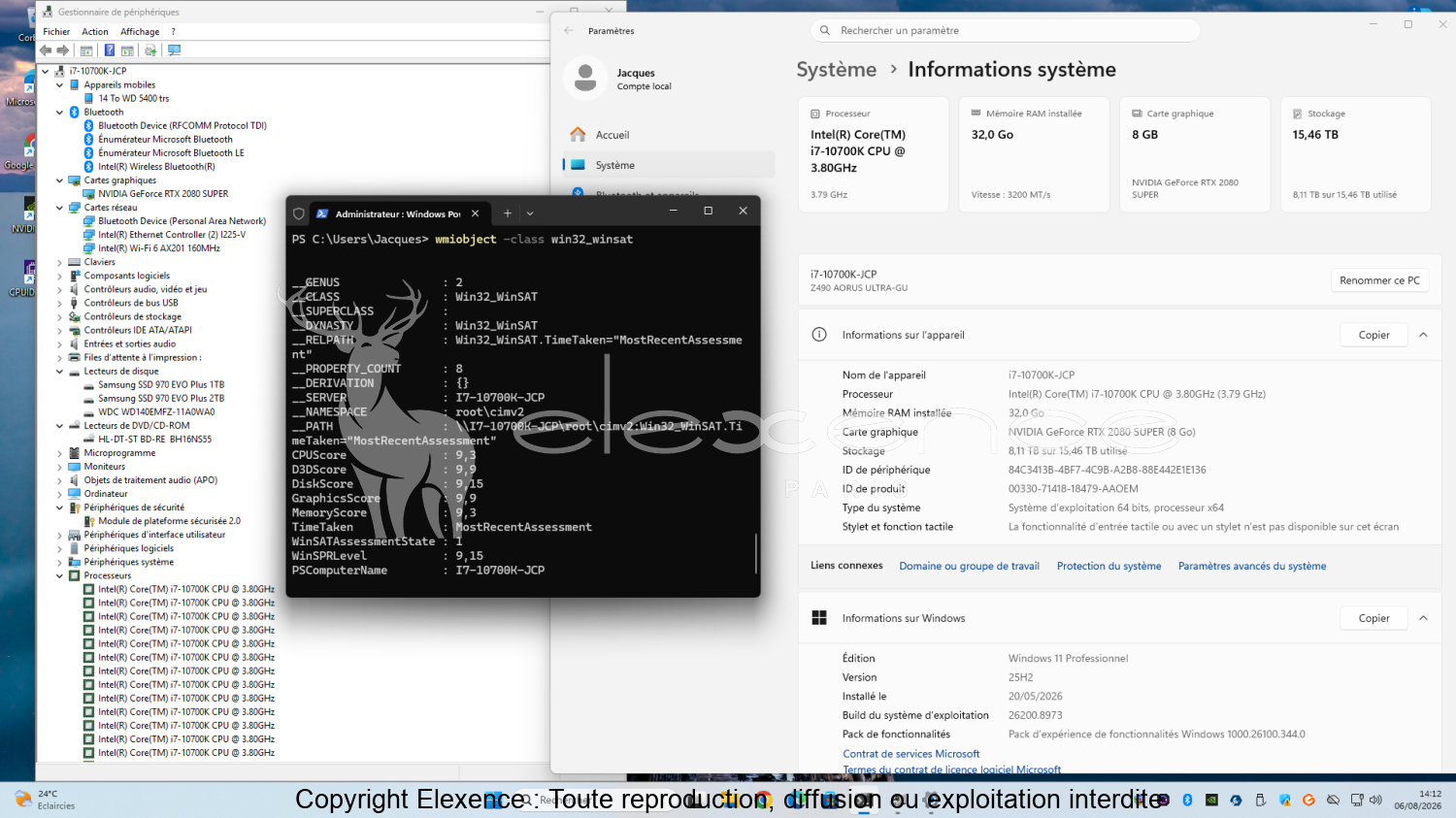Open the Paramètres avancés du système link
This screenshot has height=818, width=1456.
coord(1252,566)
